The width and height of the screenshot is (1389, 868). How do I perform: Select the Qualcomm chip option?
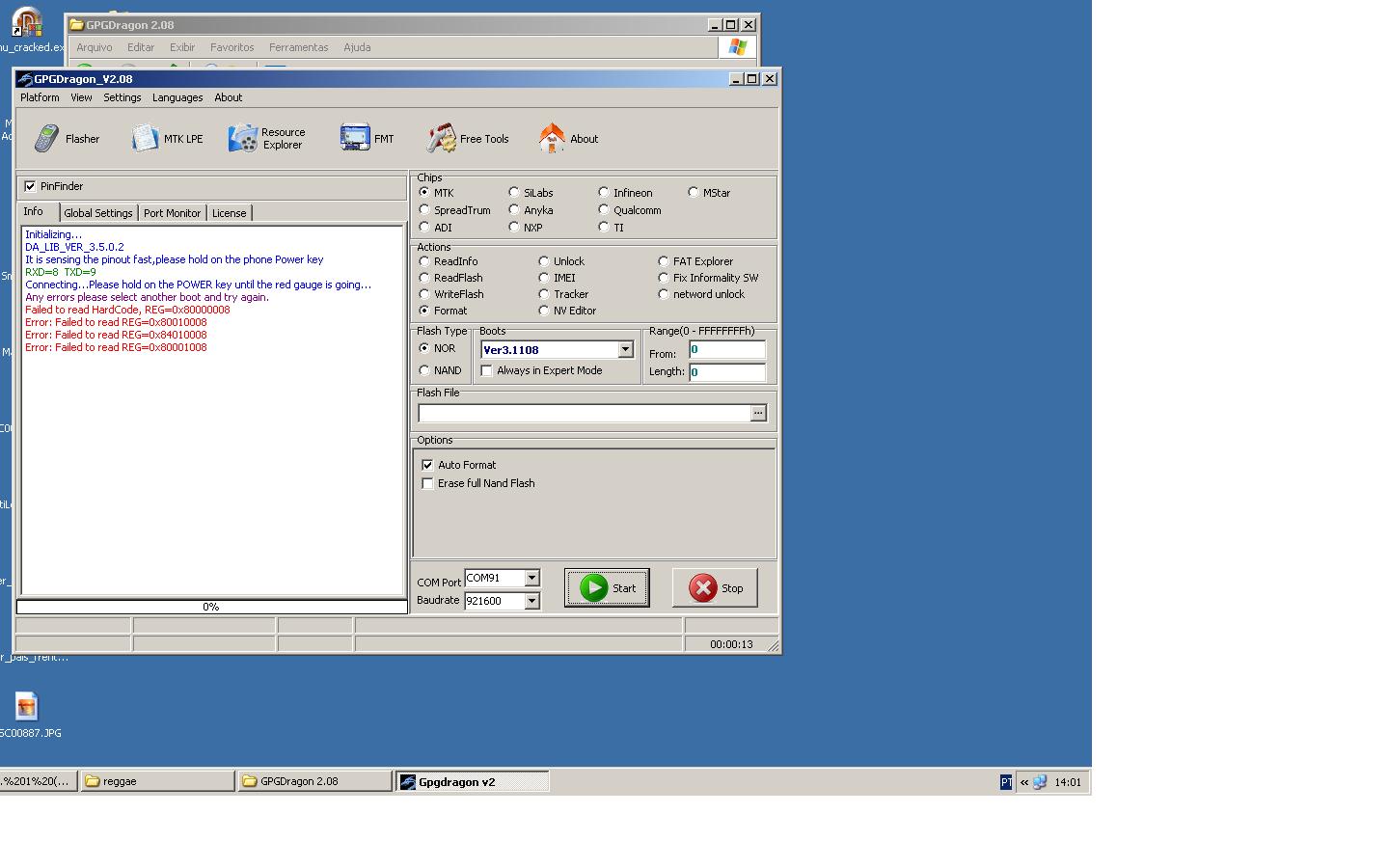[x=604, y=210]
